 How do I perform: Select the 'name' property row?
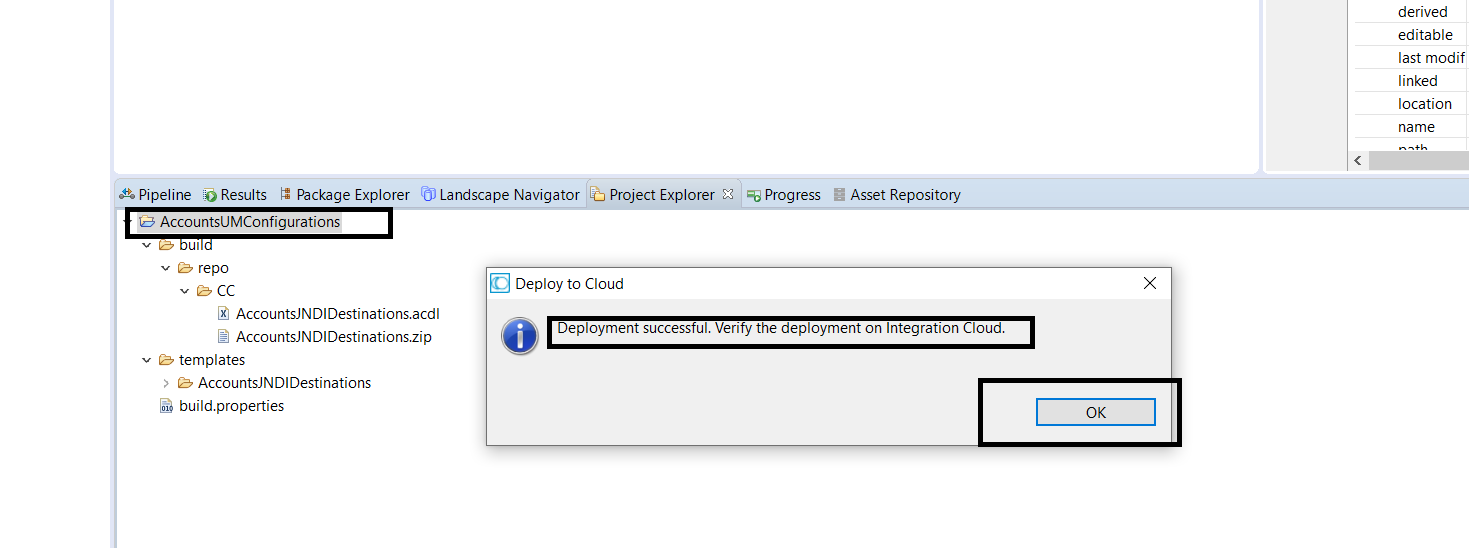point(1411,127)
